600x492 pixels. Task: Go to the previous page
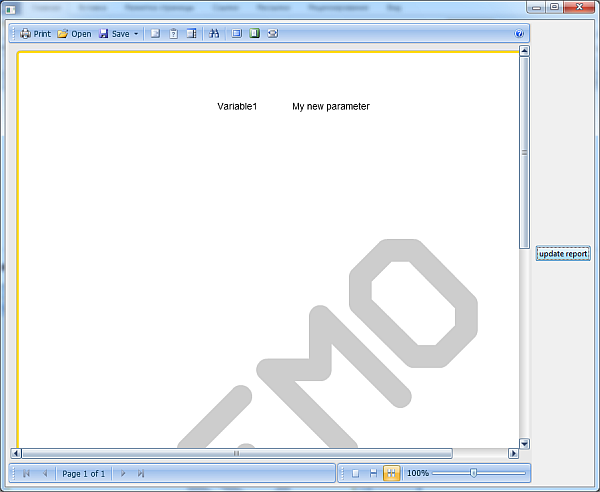pyautogui.click(x=45, y=473)
